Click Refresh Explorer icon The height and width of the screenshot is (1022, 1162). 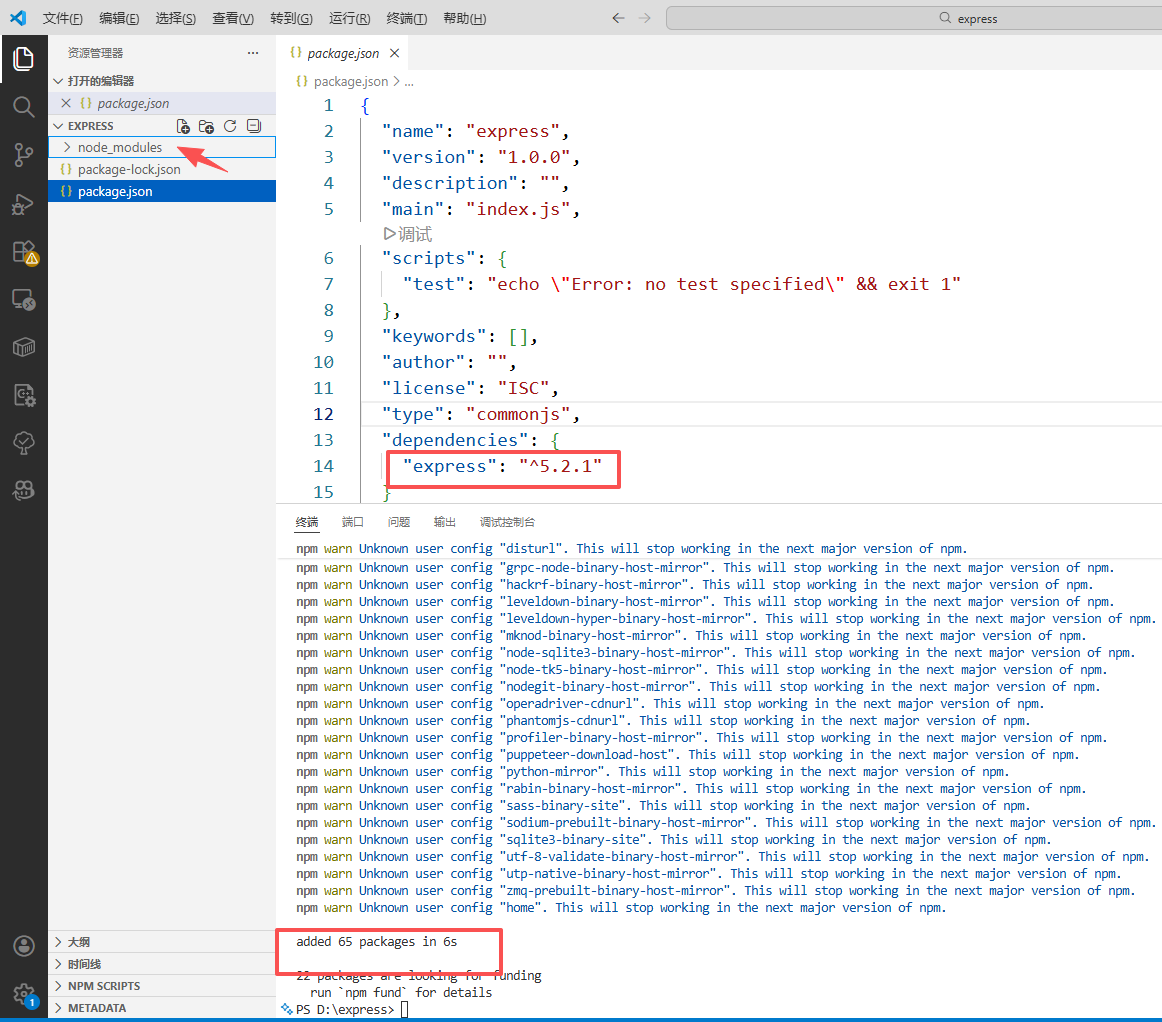pos(230,126)
